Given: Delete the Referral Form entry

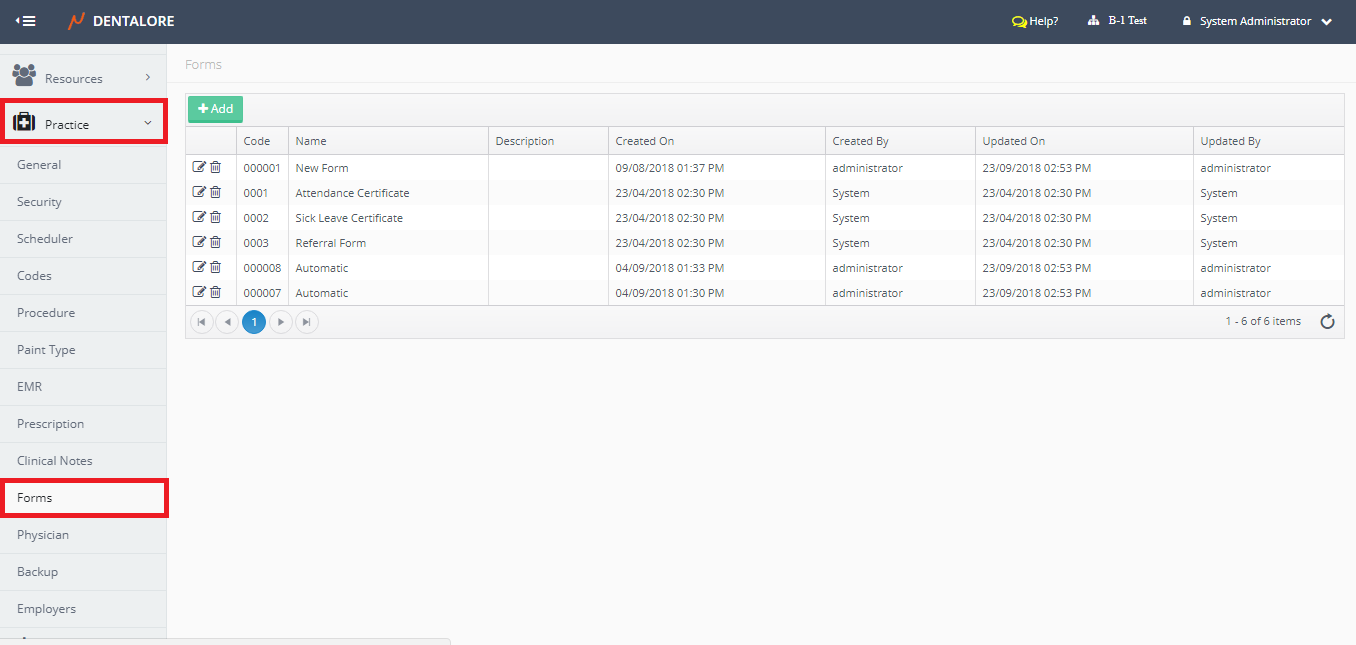Looking at the screenshot, I should click(215, 242).
